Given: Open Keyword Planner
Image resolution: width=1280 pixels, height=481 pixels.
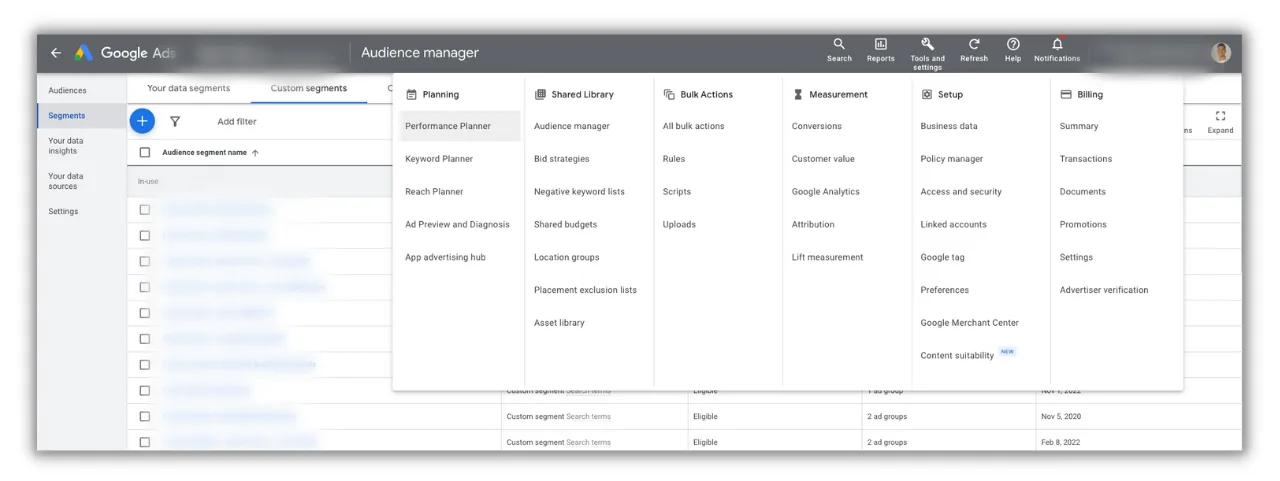Looking at the screenshot, I should 439,159.
